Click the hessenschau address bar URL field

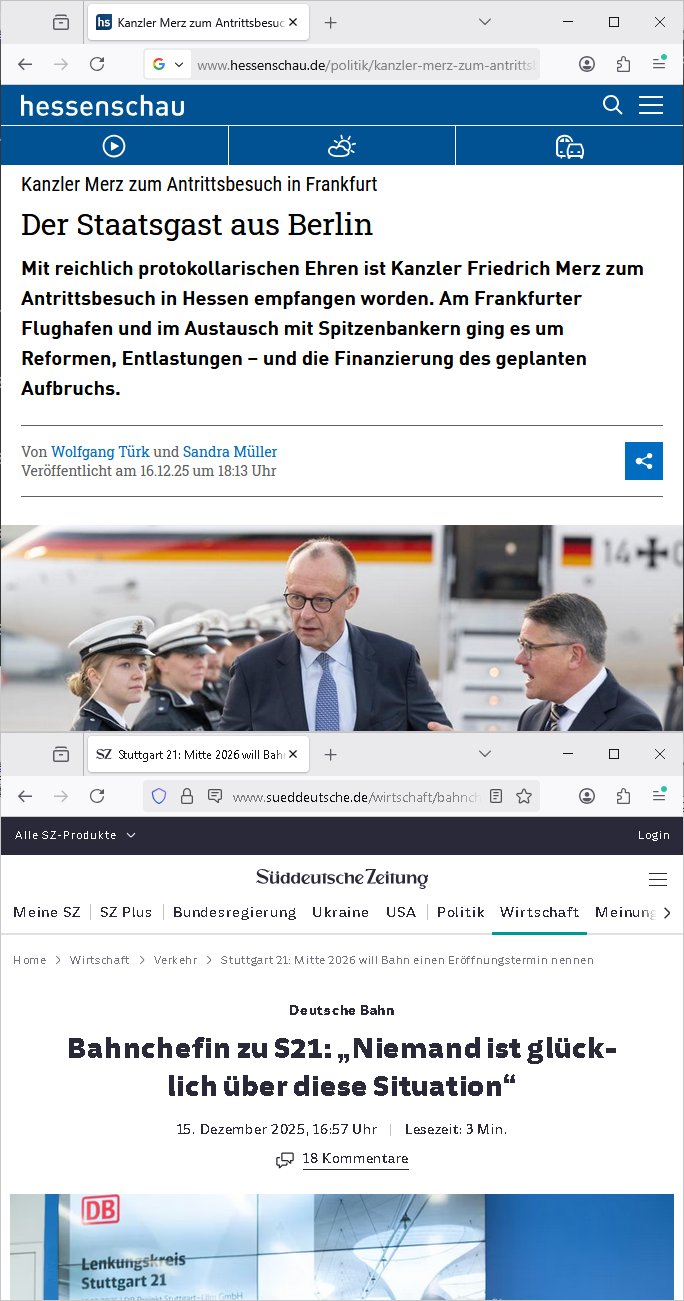pyautogui.click(x=366, y=64)
